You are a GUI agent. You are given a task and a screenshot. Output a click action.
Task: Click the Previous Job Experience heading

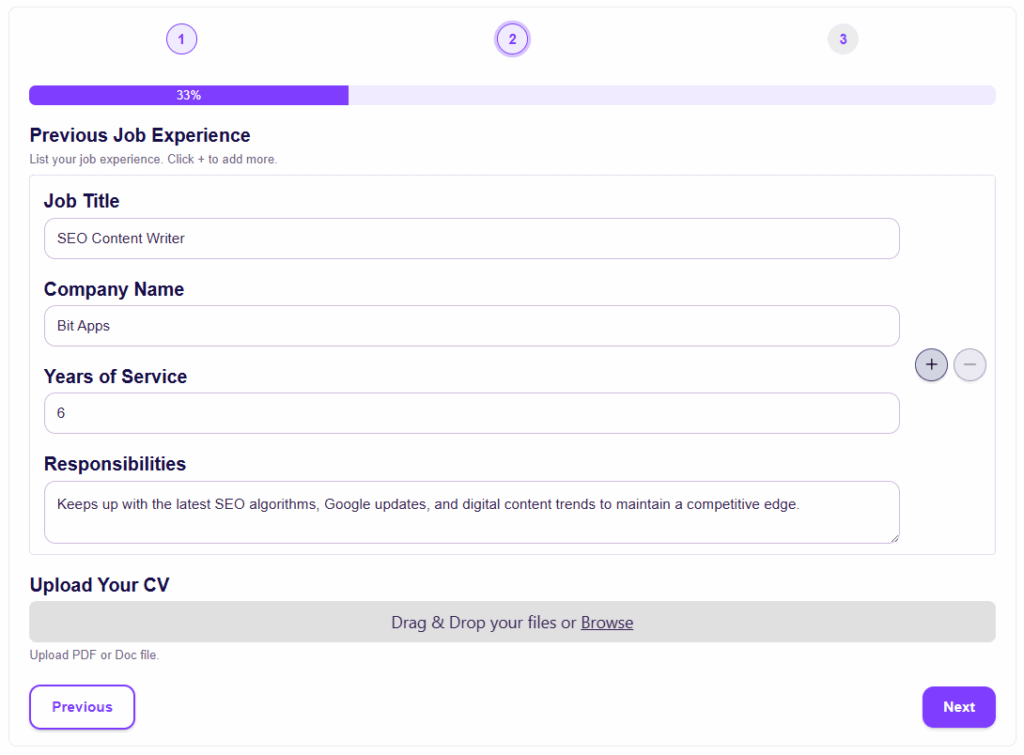140,135
